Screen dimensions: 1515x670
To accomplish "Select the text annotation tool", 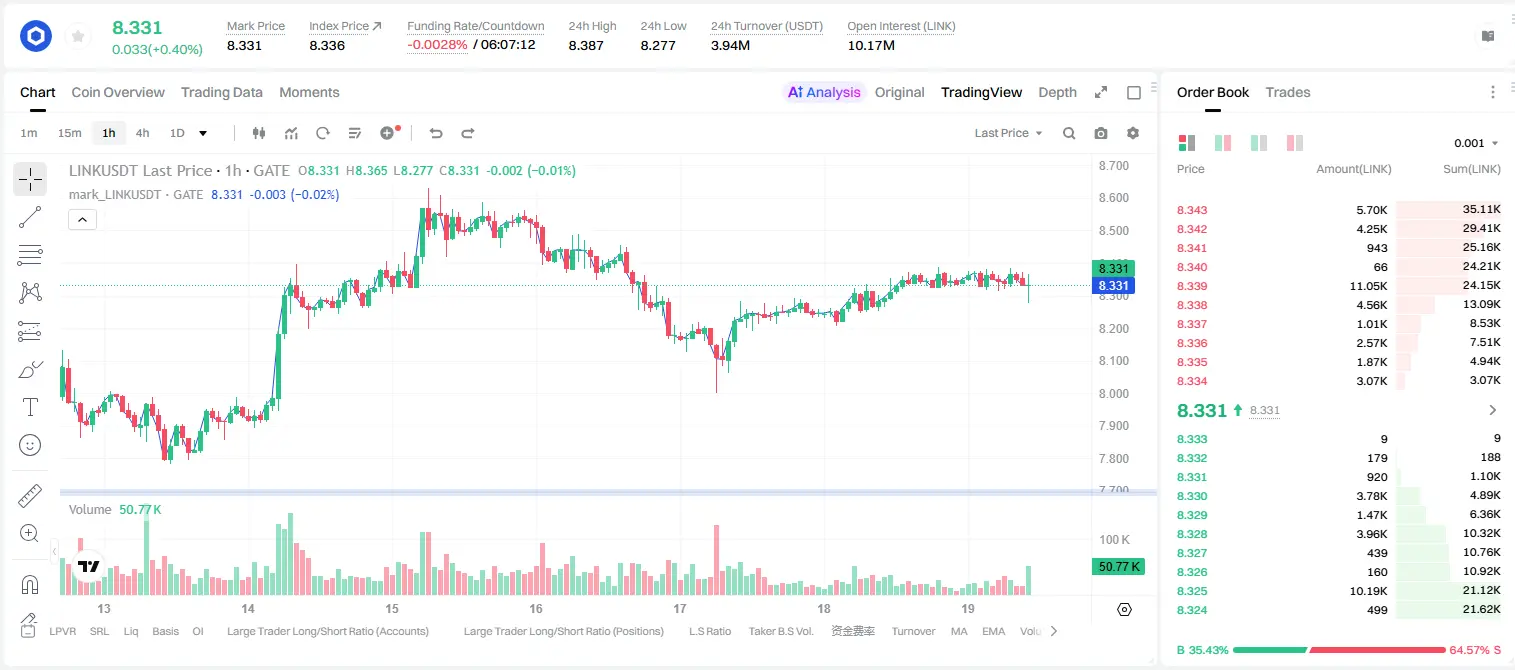I will click(30, 407).
